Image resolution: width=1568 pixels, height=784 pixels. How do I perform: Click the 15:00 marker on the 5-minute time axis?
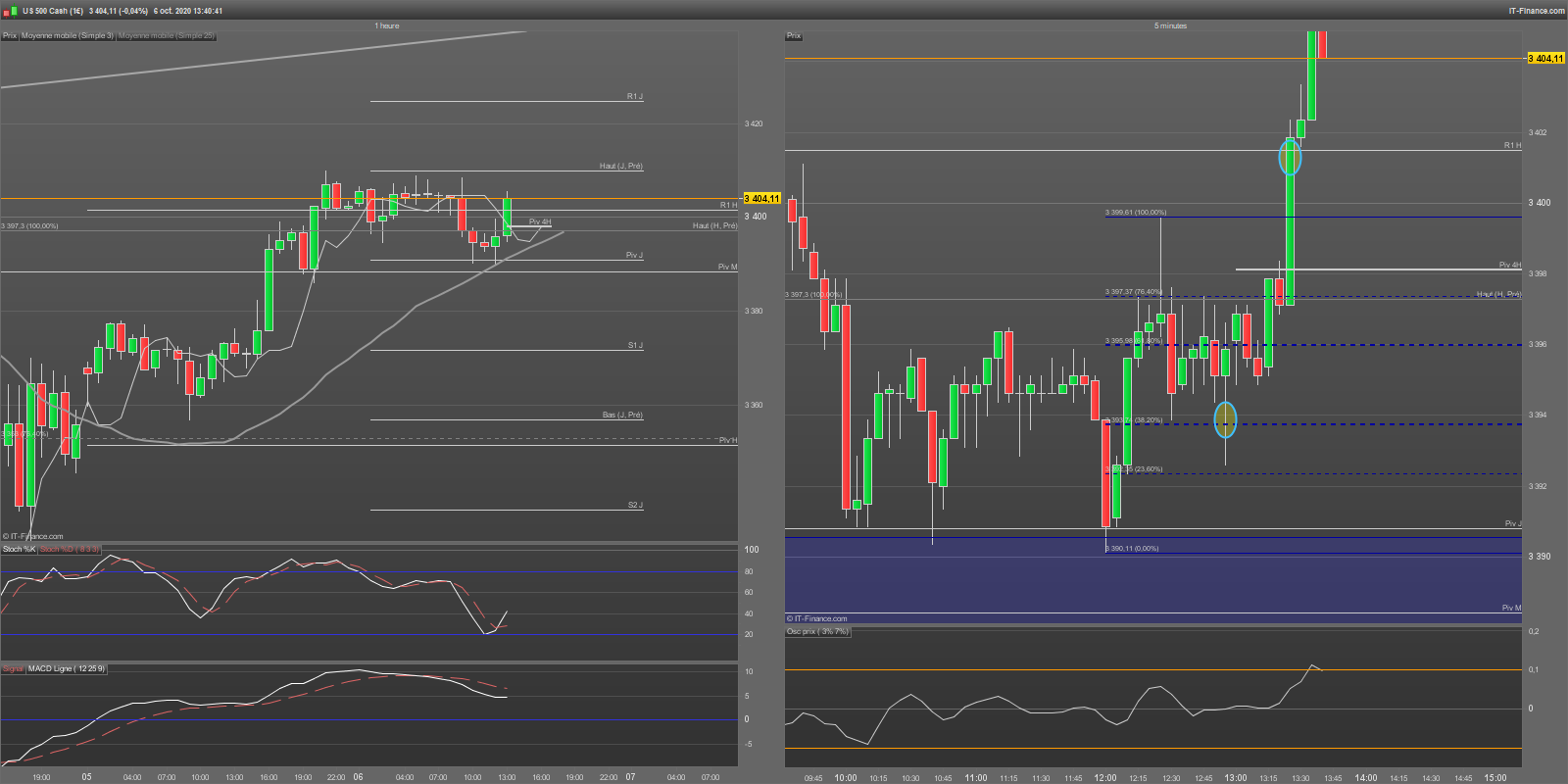tap(1495, 778)
